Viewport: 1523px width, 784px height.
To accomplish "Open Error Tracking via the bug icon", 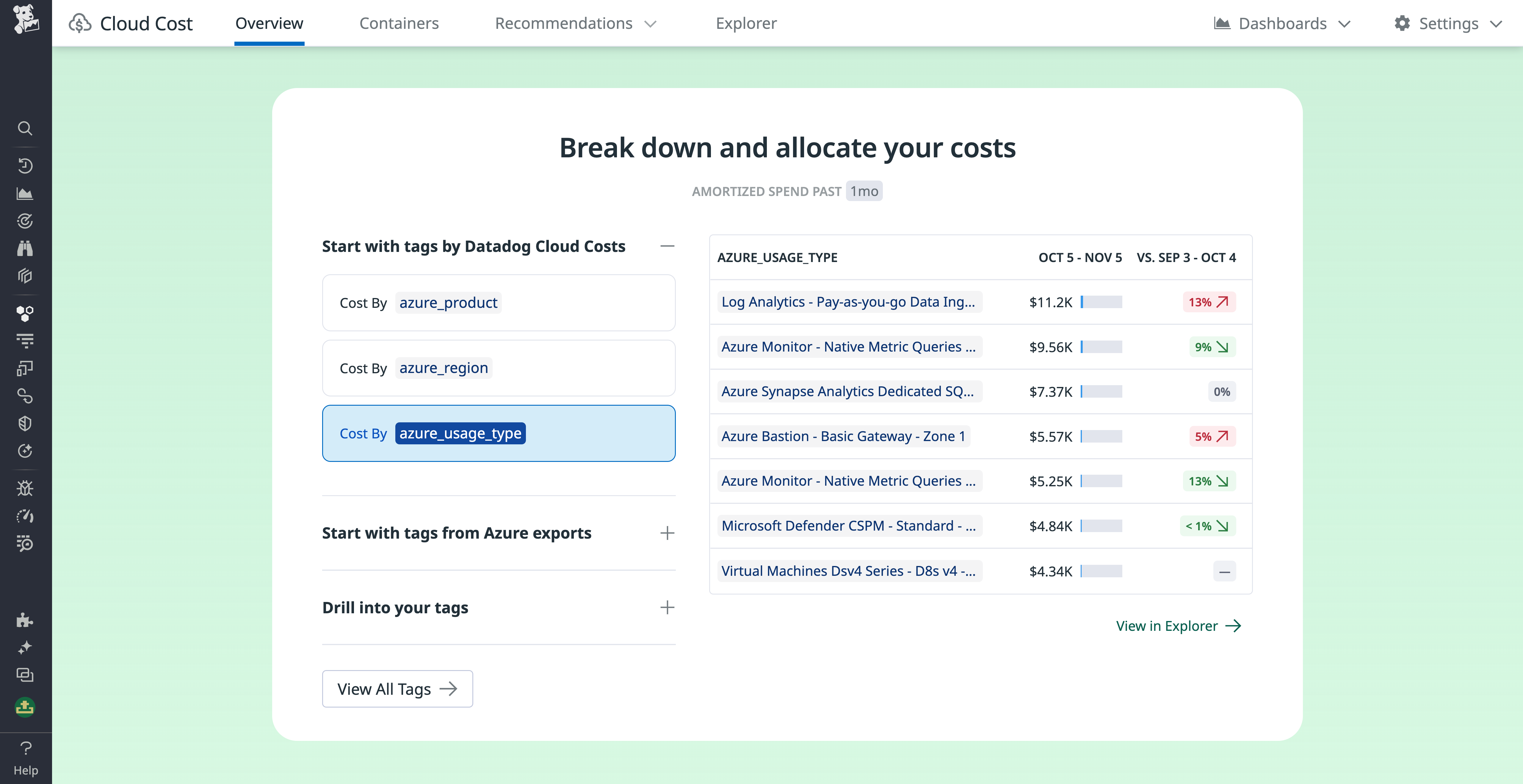I will [x=25, y=488].
